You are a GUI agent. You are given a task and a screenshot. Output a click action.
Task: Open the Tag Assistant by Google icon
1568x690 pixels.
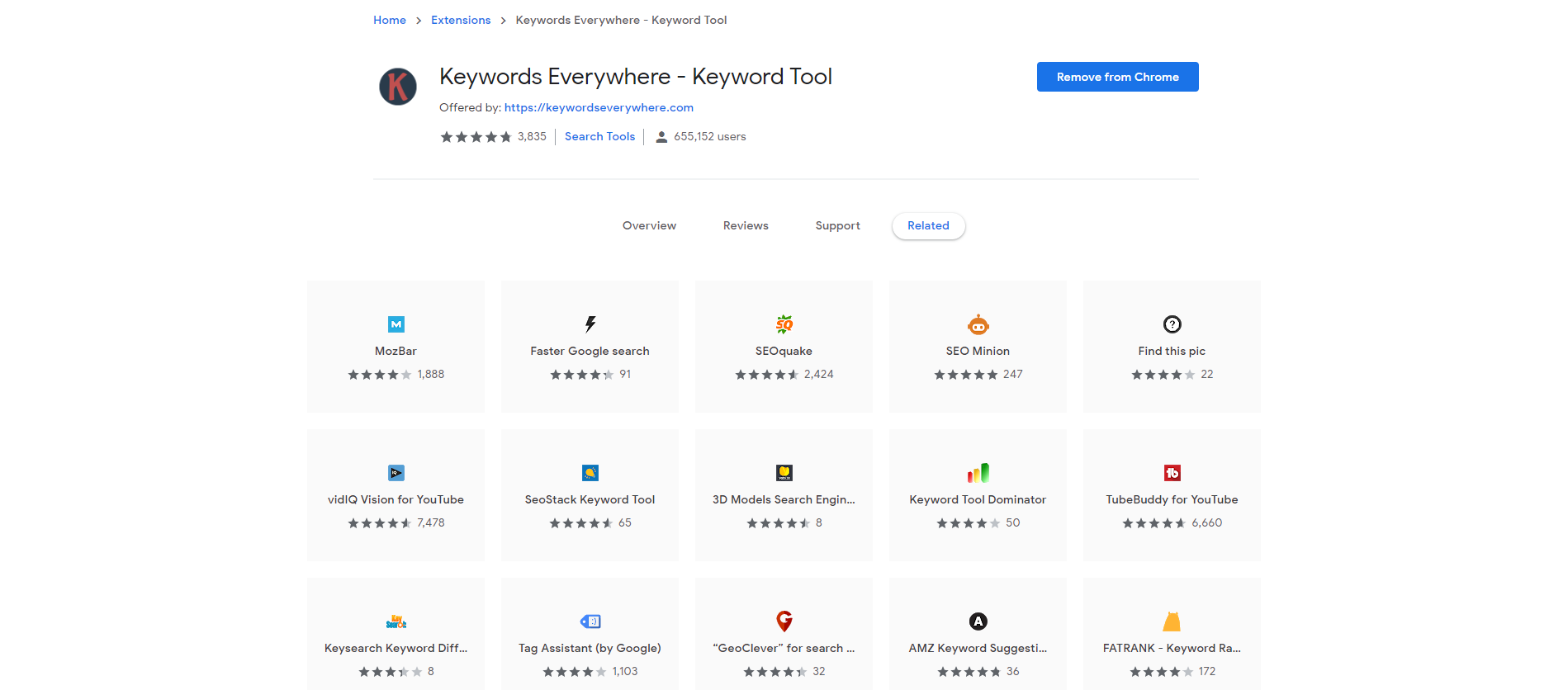point(590,621)
